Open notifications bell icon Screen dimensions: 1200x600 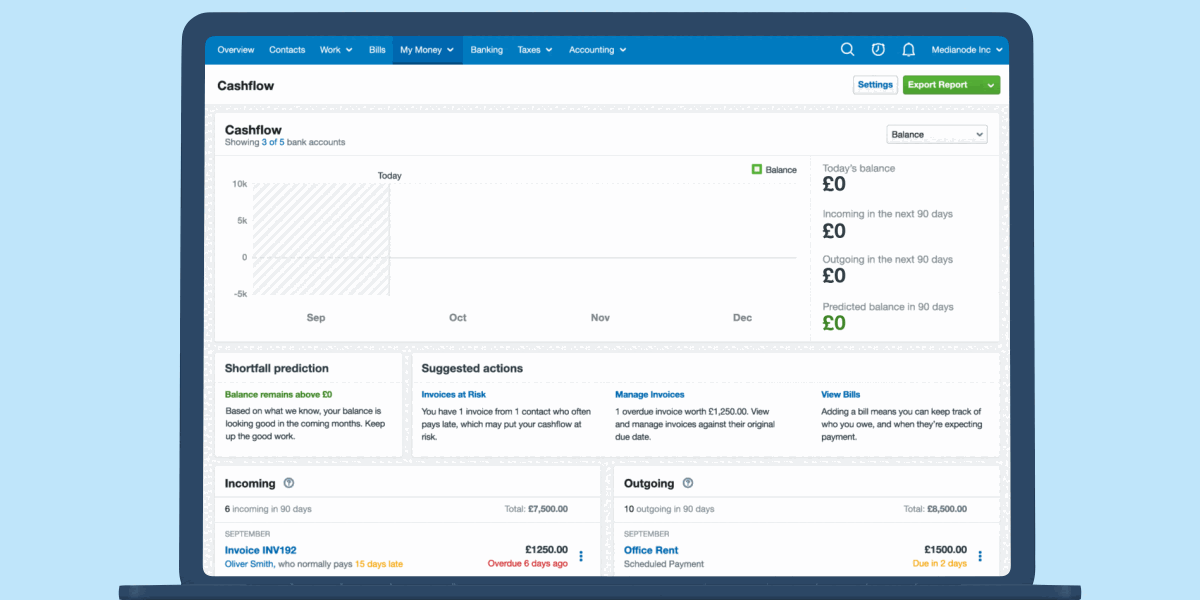point(908,49)
